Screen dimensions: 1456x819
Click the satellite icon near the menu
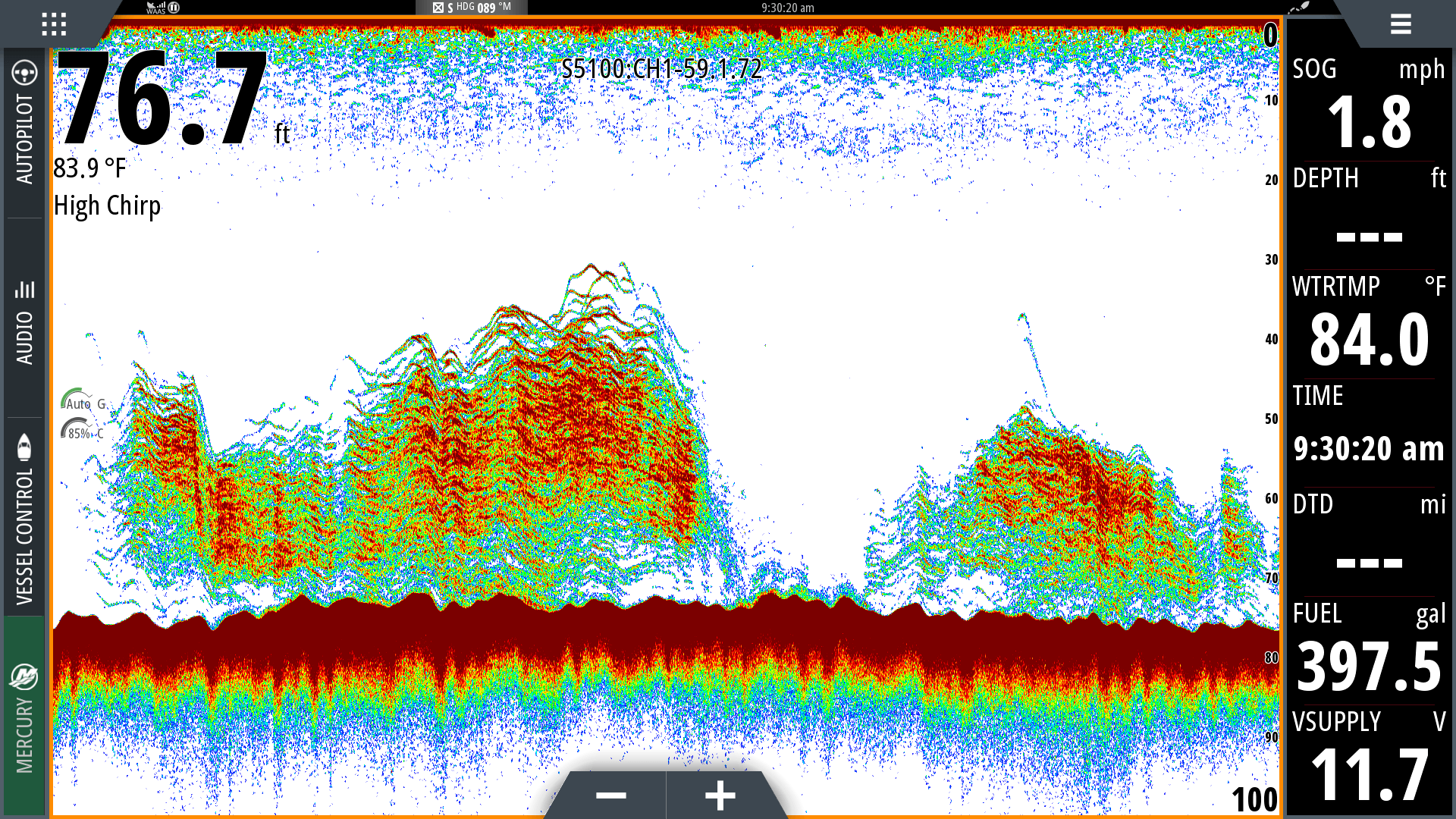point(1298,8)
